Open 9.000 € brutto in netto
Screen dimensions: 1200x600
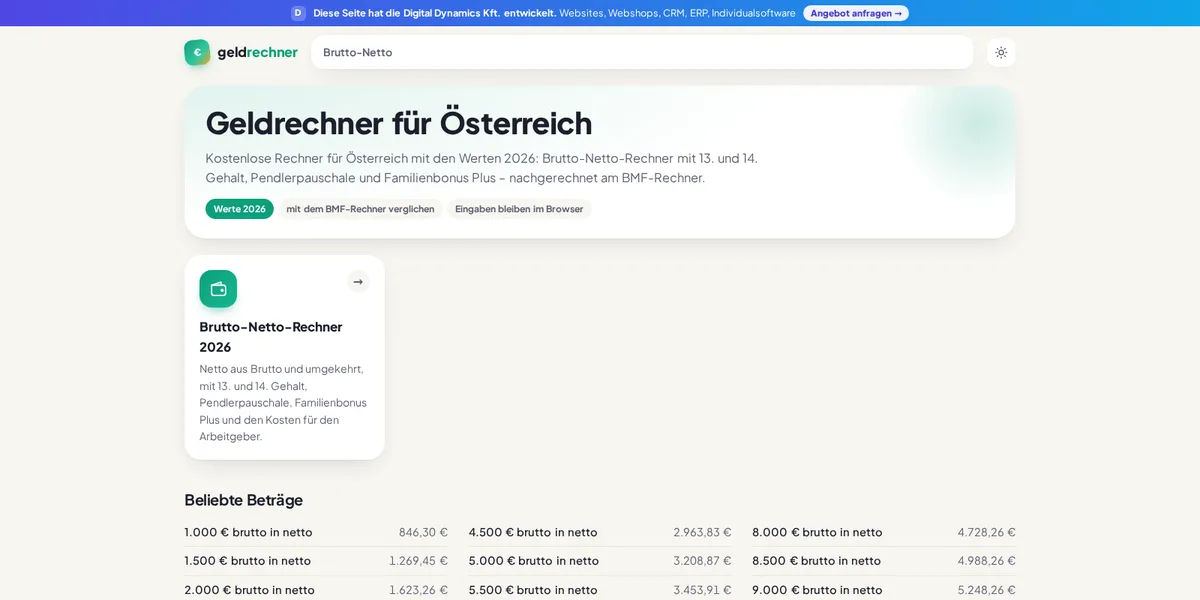817,590
